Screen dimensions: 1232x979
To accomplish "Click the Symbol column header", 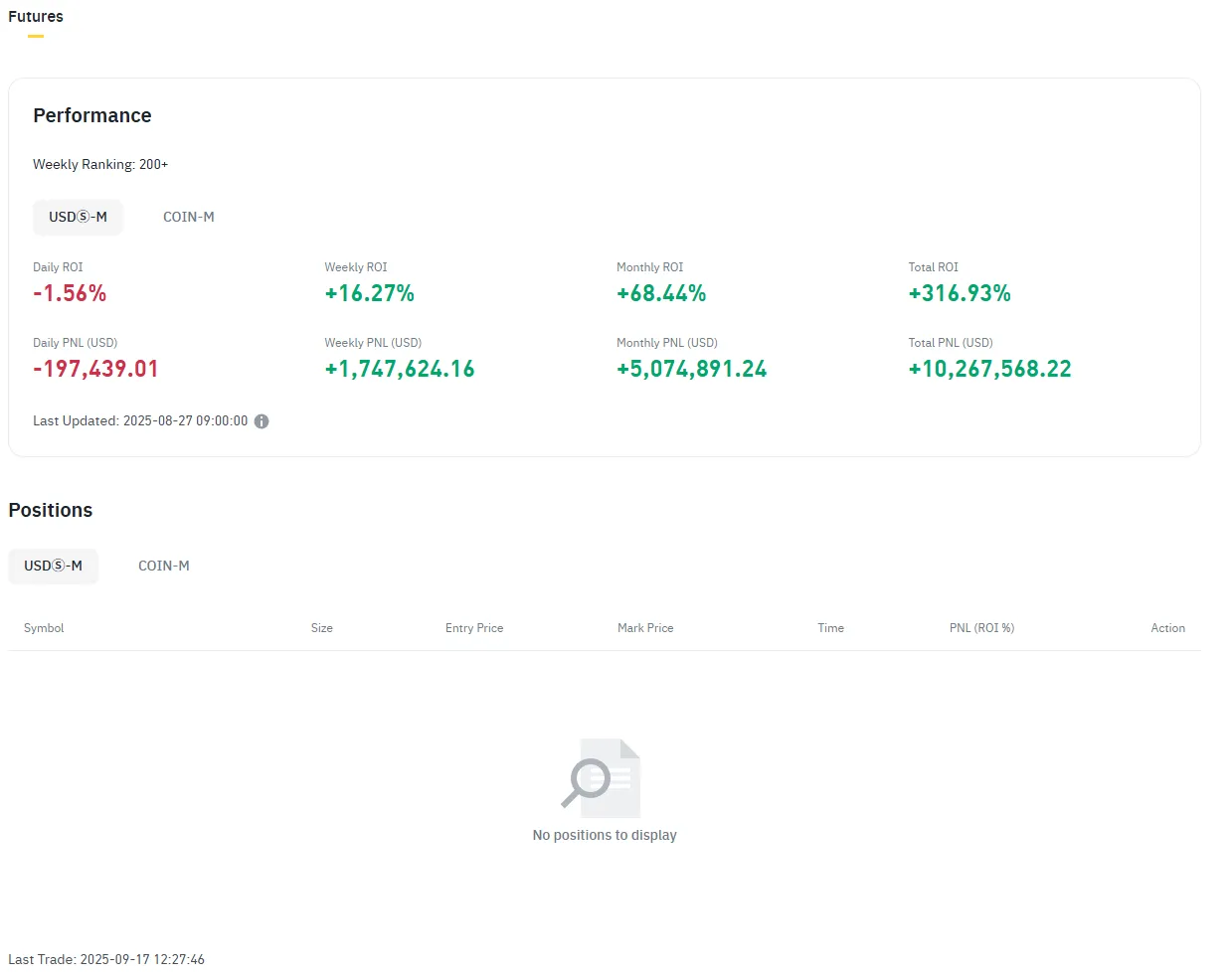I will [44, 628].
